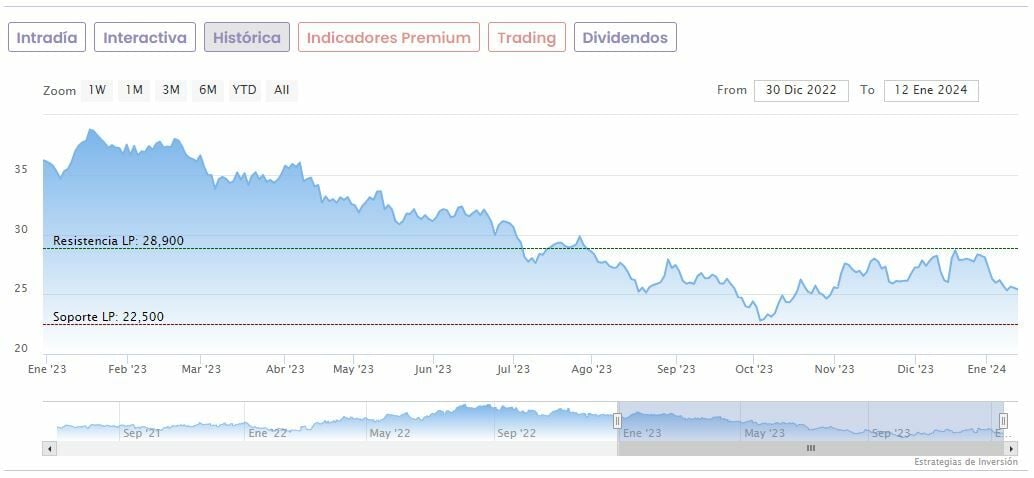
Task: Zoom chart to 3M
Action: pyautogui.click(x=171, y=90)
